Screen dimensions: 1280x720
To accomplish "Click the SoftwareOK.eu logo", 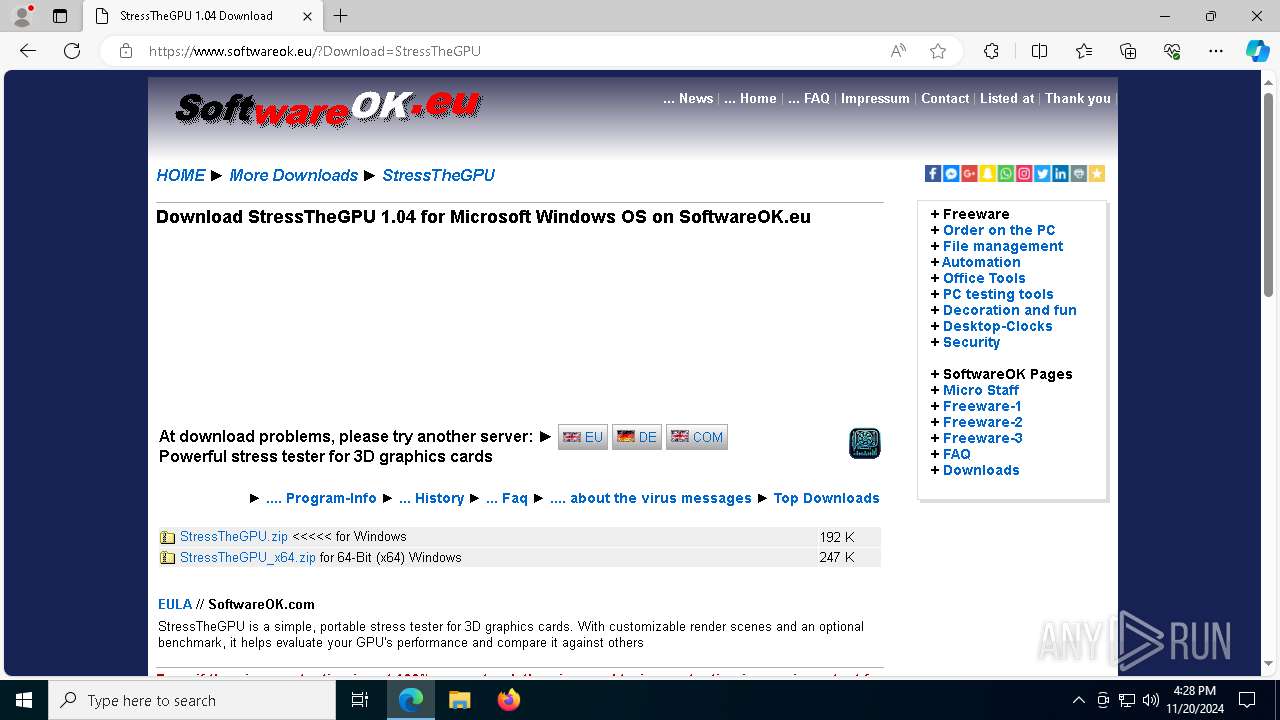I will tap(328, 108).
